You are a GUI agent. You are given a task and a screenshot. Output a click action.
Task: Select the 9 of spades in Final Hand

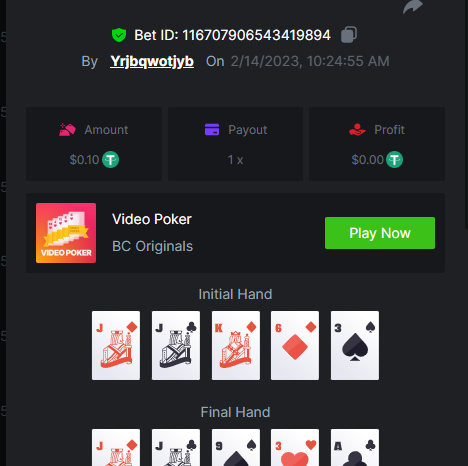[x=236, y=447]
